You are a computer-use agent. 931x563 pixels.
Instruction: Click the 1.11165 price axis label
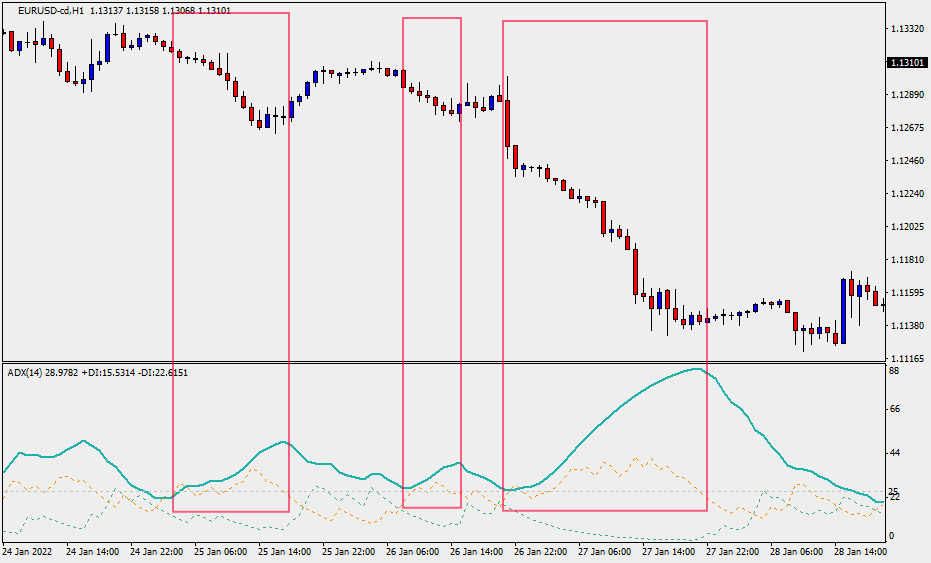pyautogui.click(x=905, y=358)
